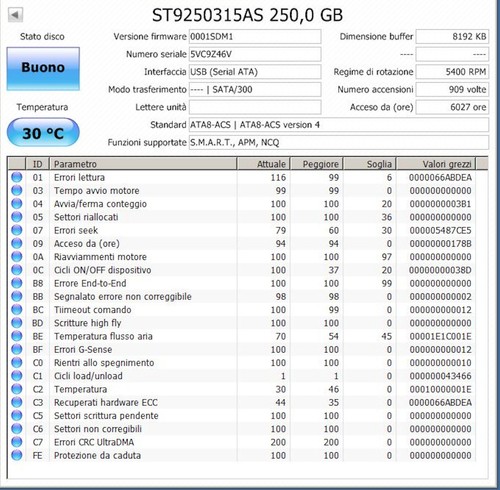Click status icon for Tiimeout comando
This screenshot has width=500, height=490.
17,309
